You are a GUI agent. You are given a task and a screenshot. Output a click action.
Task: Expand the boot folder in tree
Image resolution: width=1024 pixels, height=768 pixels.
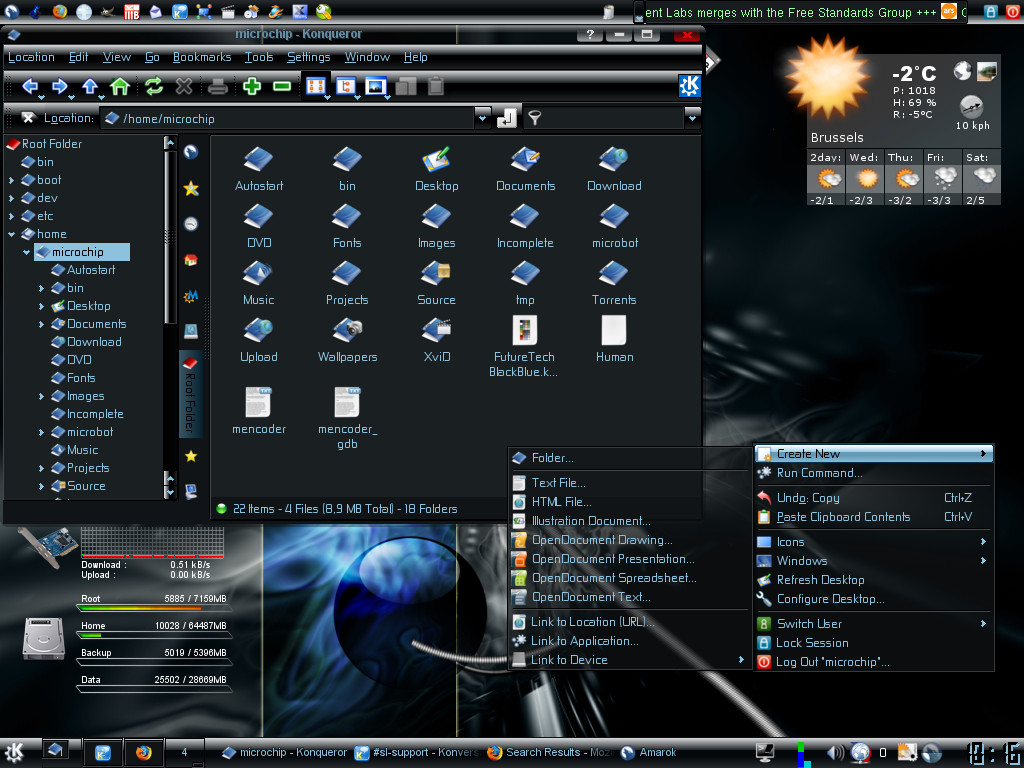point(11,180)
